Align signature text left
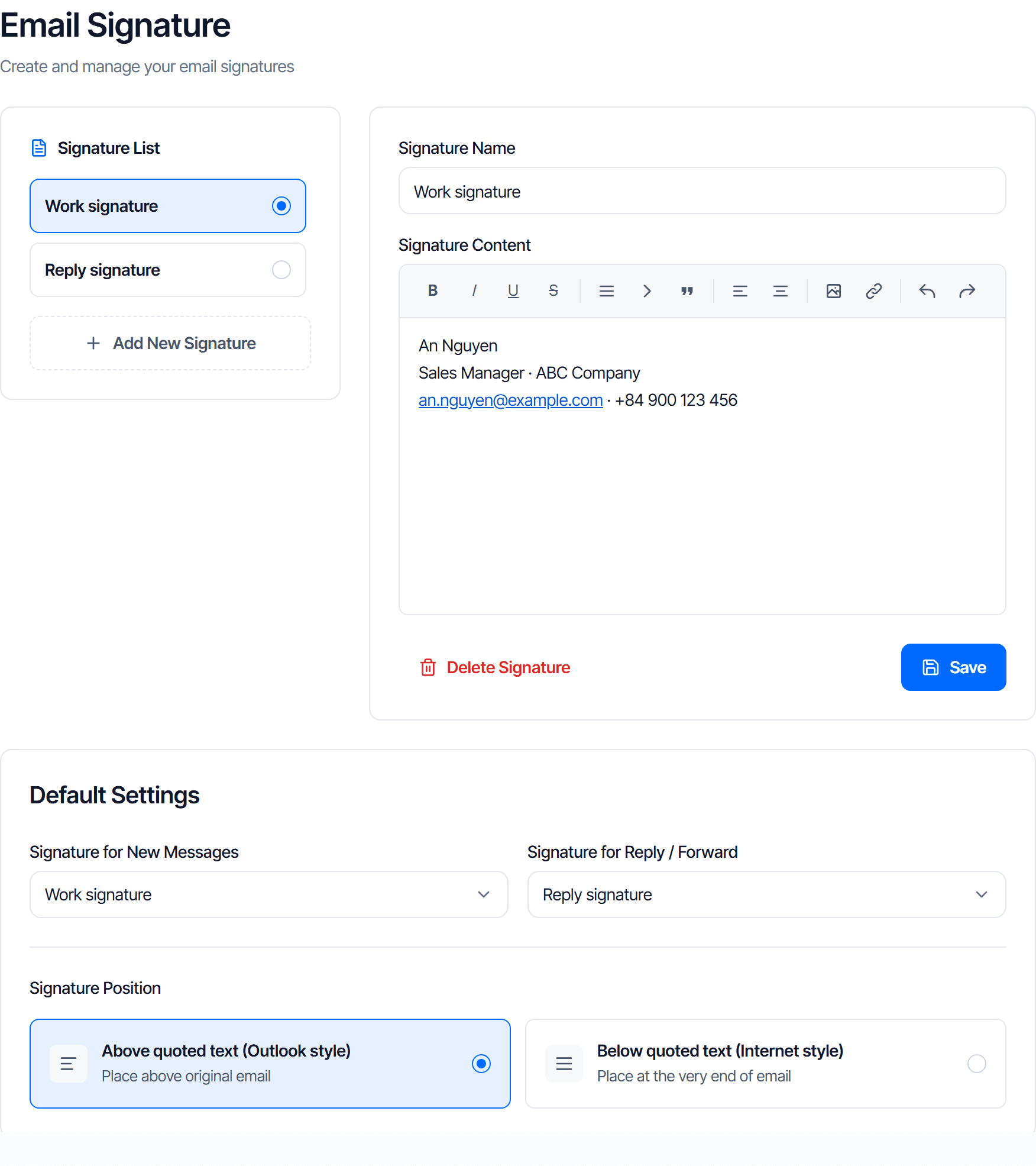Viewport: 1036px width, 1166px height. coord(740,290)
